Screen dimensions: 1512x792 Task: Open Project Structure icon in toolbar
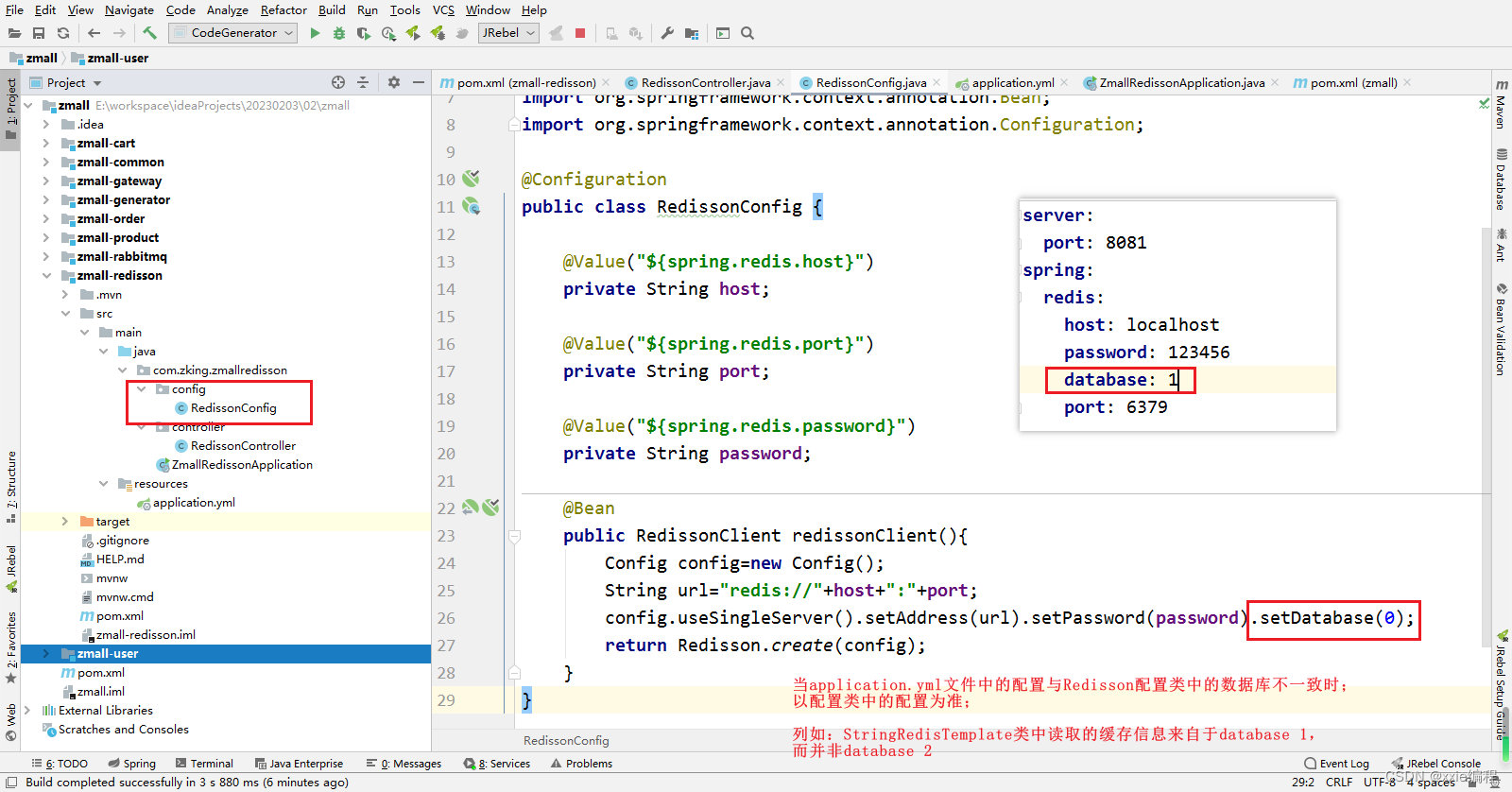[692, 33]
